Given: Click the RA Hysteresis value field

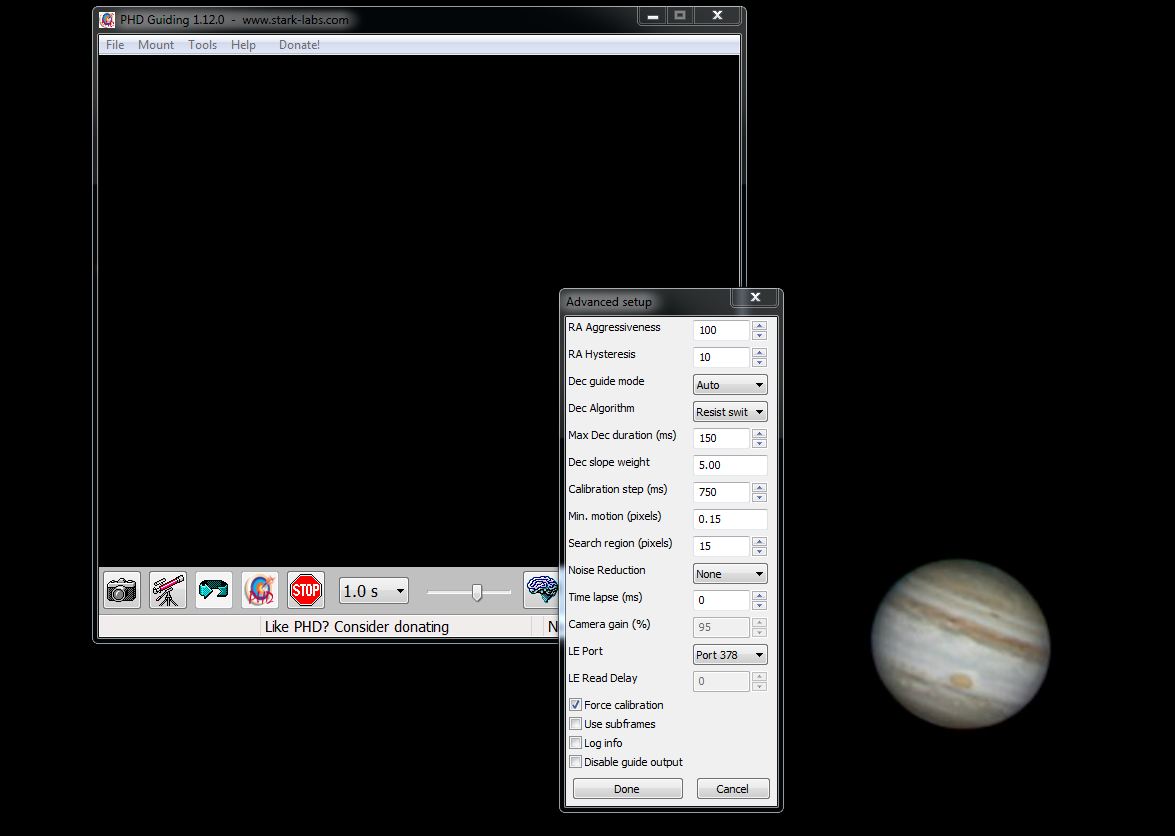Looking at the screenshot, I should pos(721,357).
